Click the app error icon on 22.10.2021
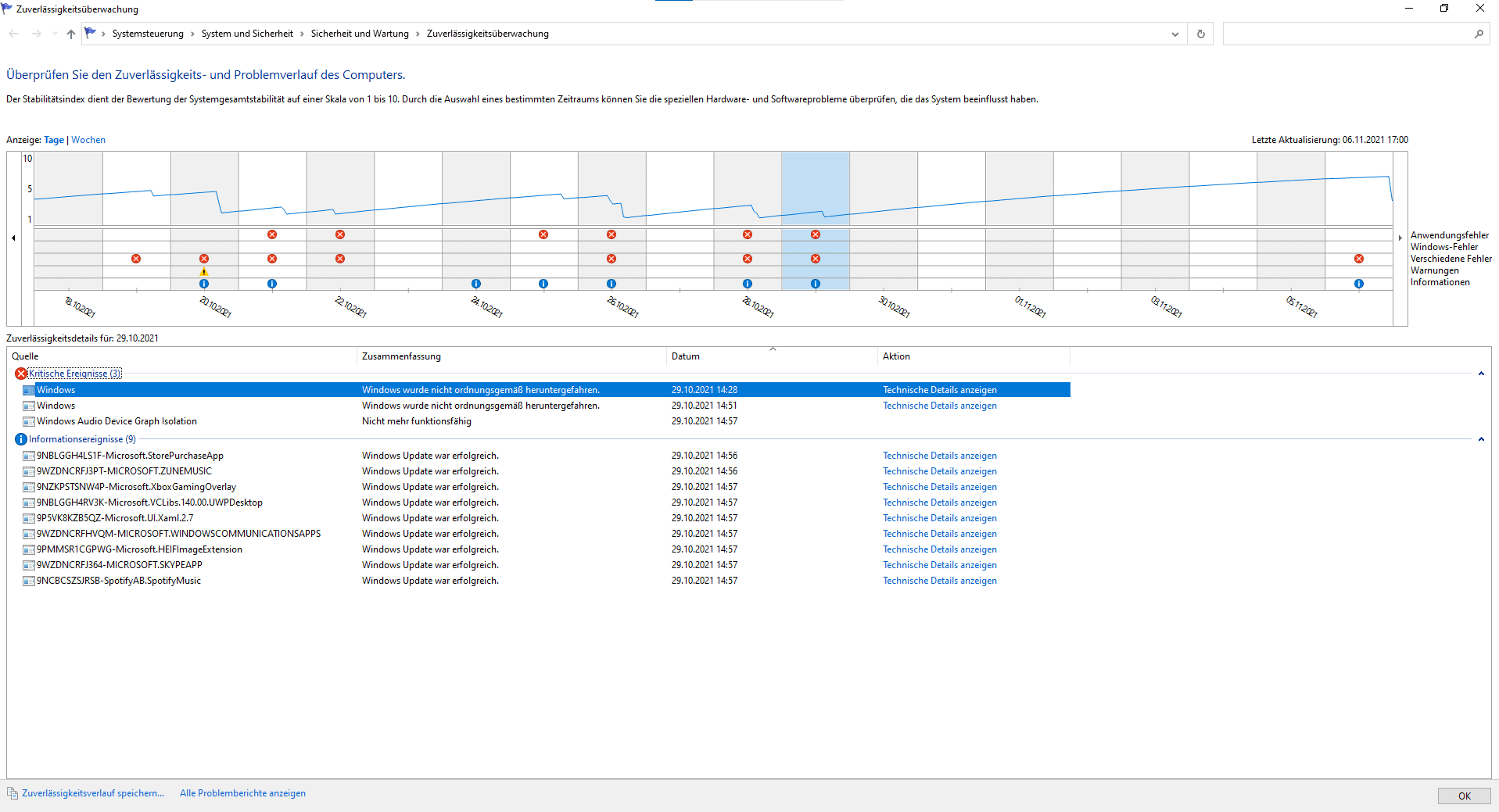Image resolution: width=1499 pixels, height=812 pixels. [x=340, y=234]
